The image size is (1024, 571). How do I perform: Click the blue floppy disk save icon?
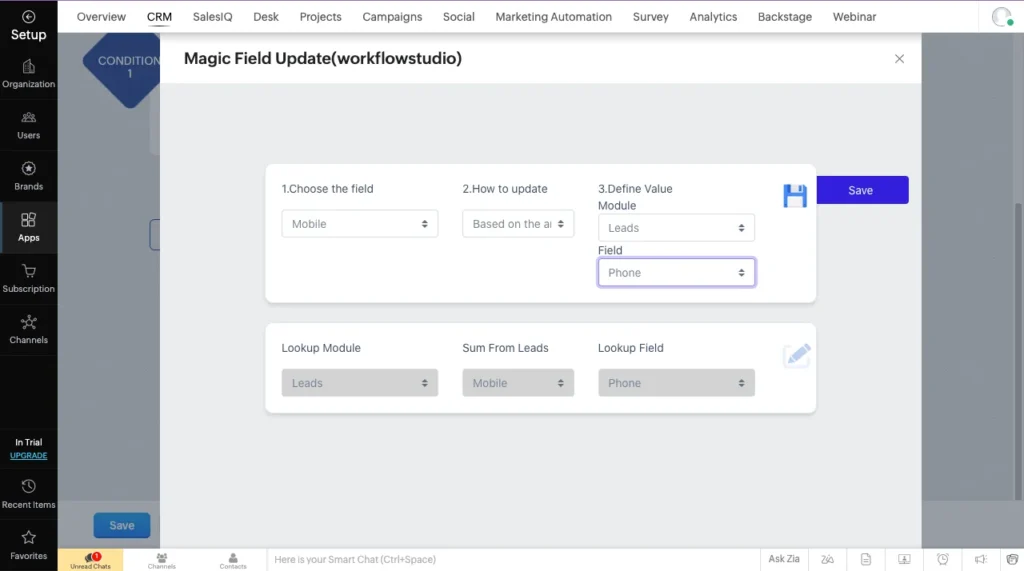click(795, 195)
